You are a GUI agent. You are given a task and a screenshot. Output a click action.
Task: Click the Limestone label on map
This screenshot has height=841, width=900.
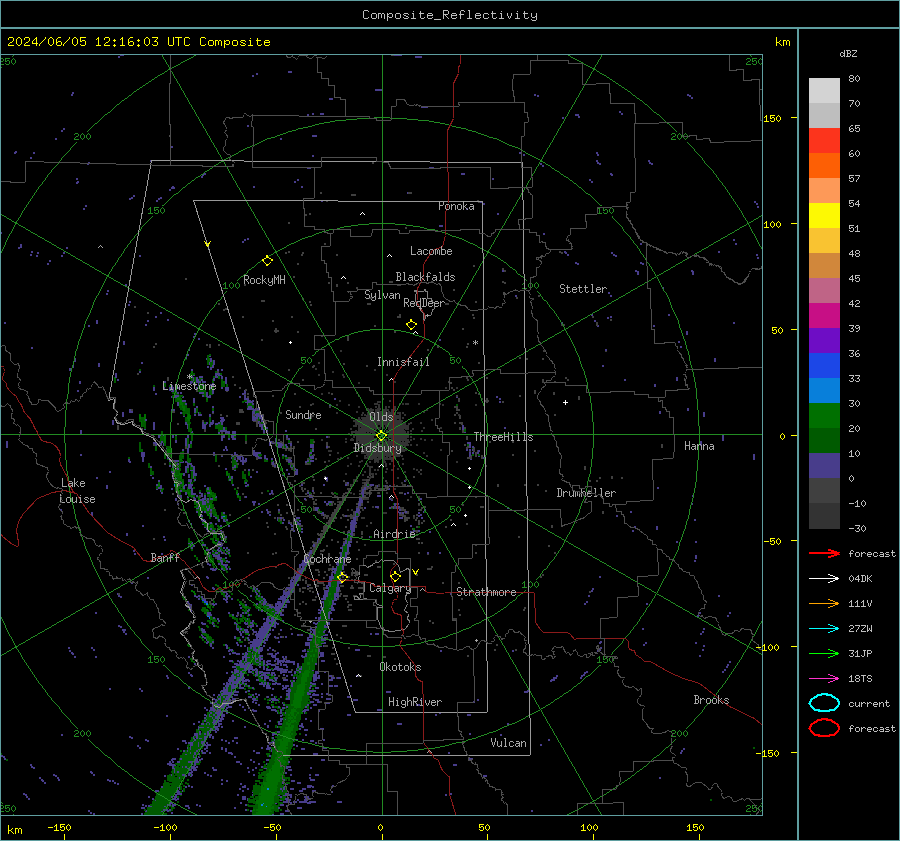[189, 386]
